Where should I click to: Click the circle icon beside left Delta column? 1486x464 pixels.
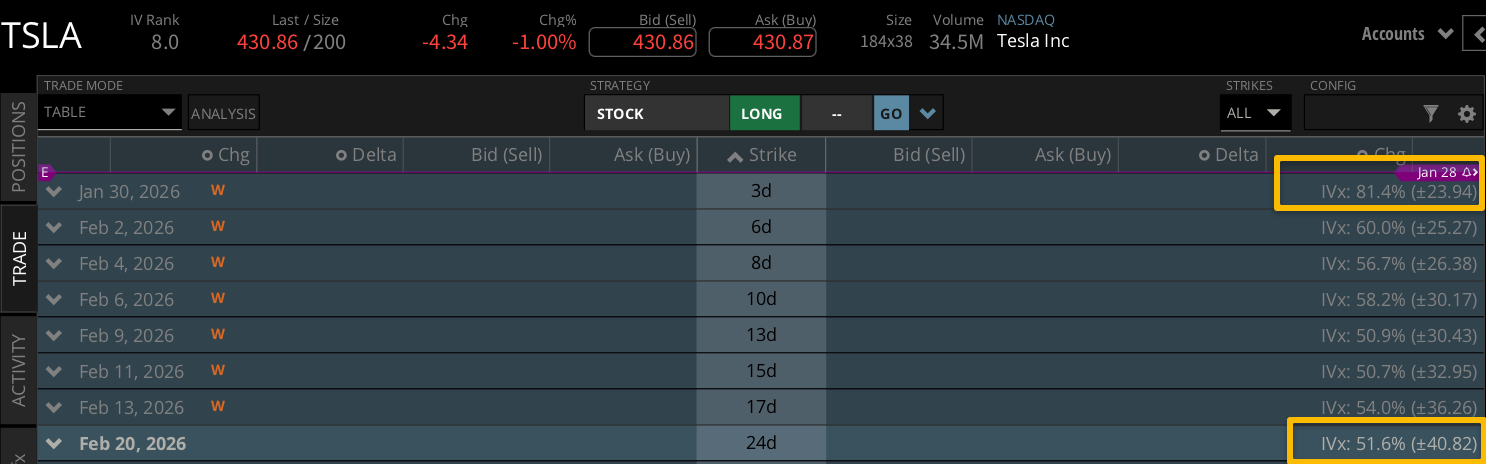coord(341,155)
